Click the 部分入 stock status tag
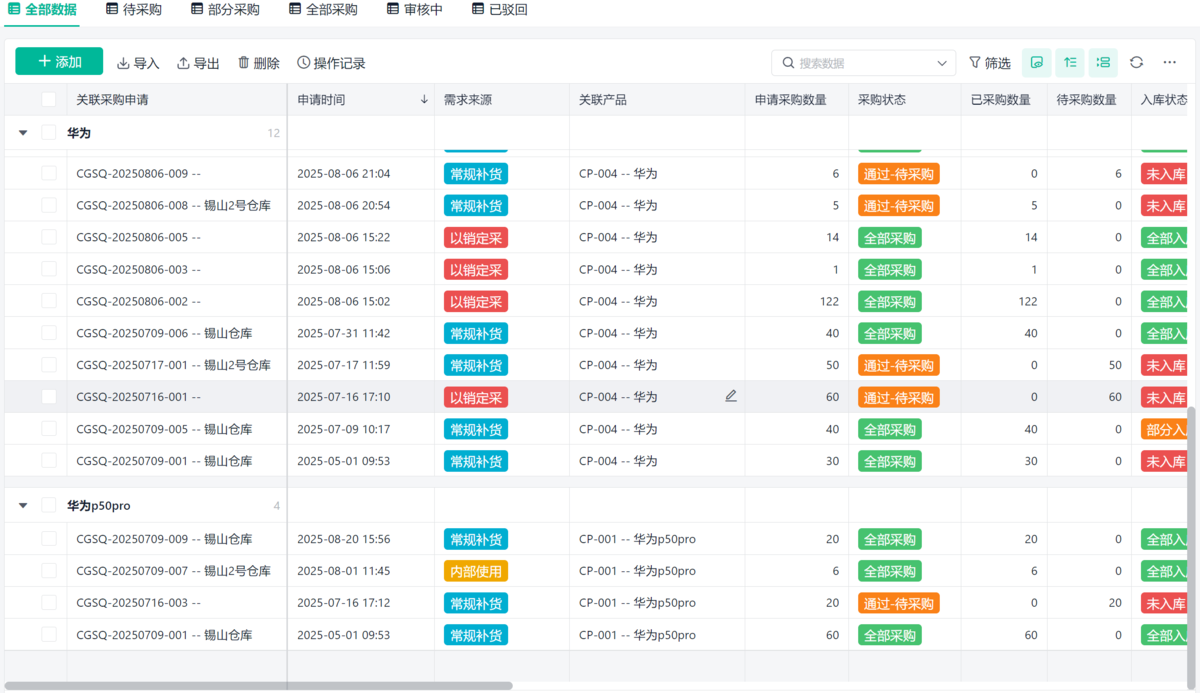The height and width of the screenshot is (693, 1200). pyautogui.click(x=1165, y=429)
